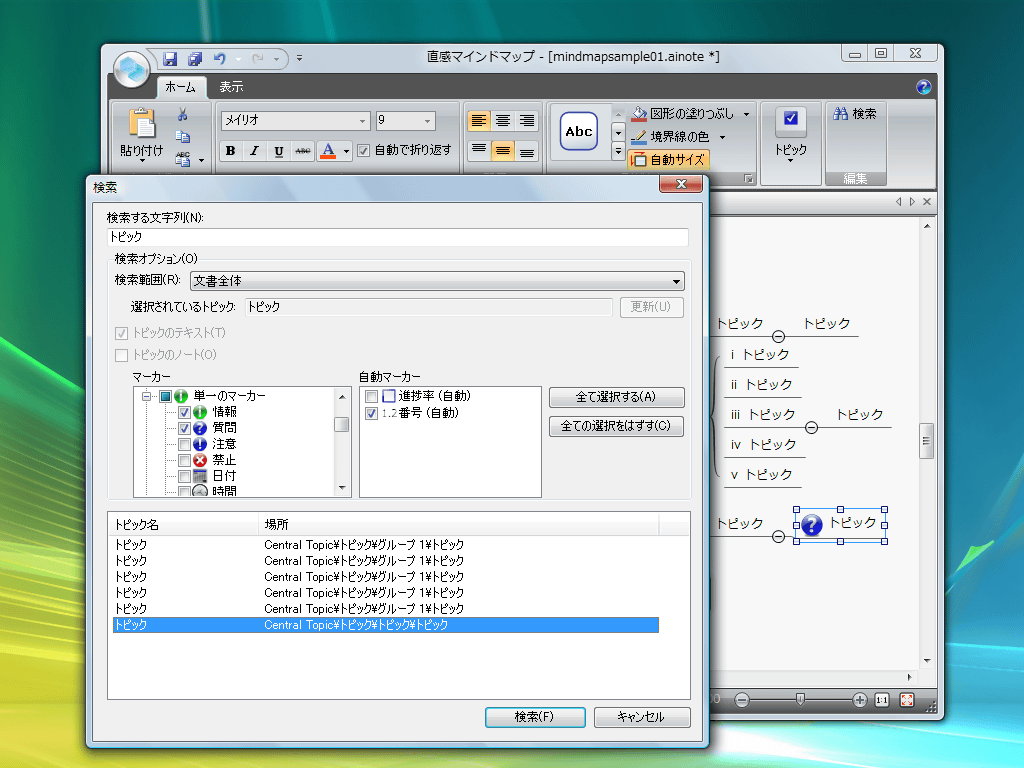Image resolution: width=1024 pixels, height=768 pixels.
Task: Click the Redo arrow icon
Action: point(258,59)
